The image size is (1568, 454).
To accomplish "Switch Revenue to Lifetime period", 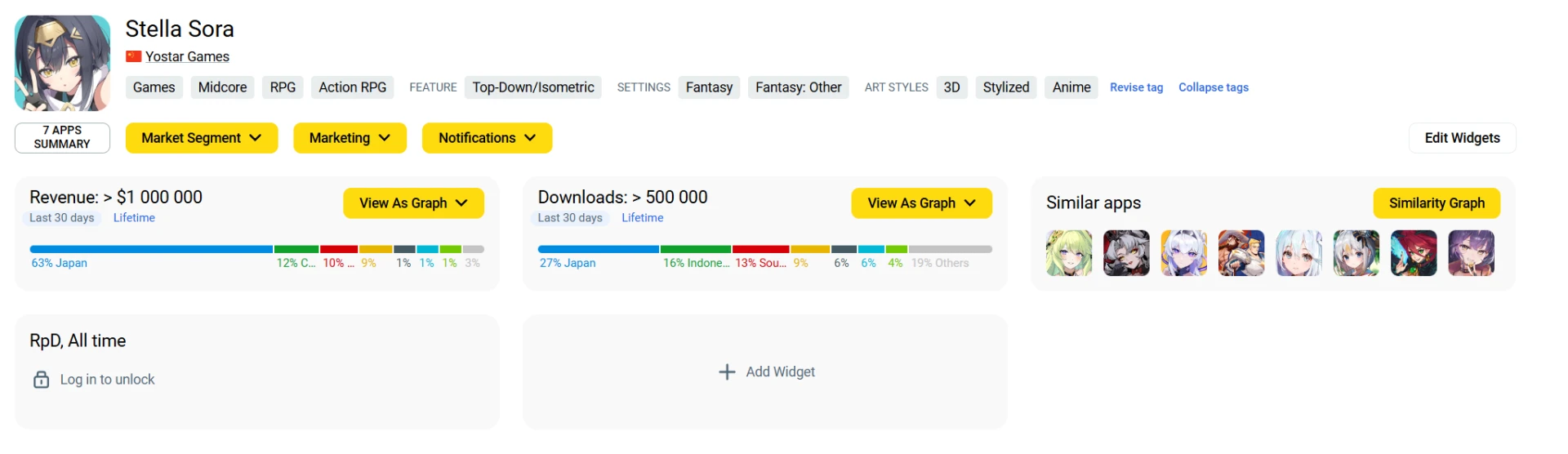I will (x=134, y=218).
